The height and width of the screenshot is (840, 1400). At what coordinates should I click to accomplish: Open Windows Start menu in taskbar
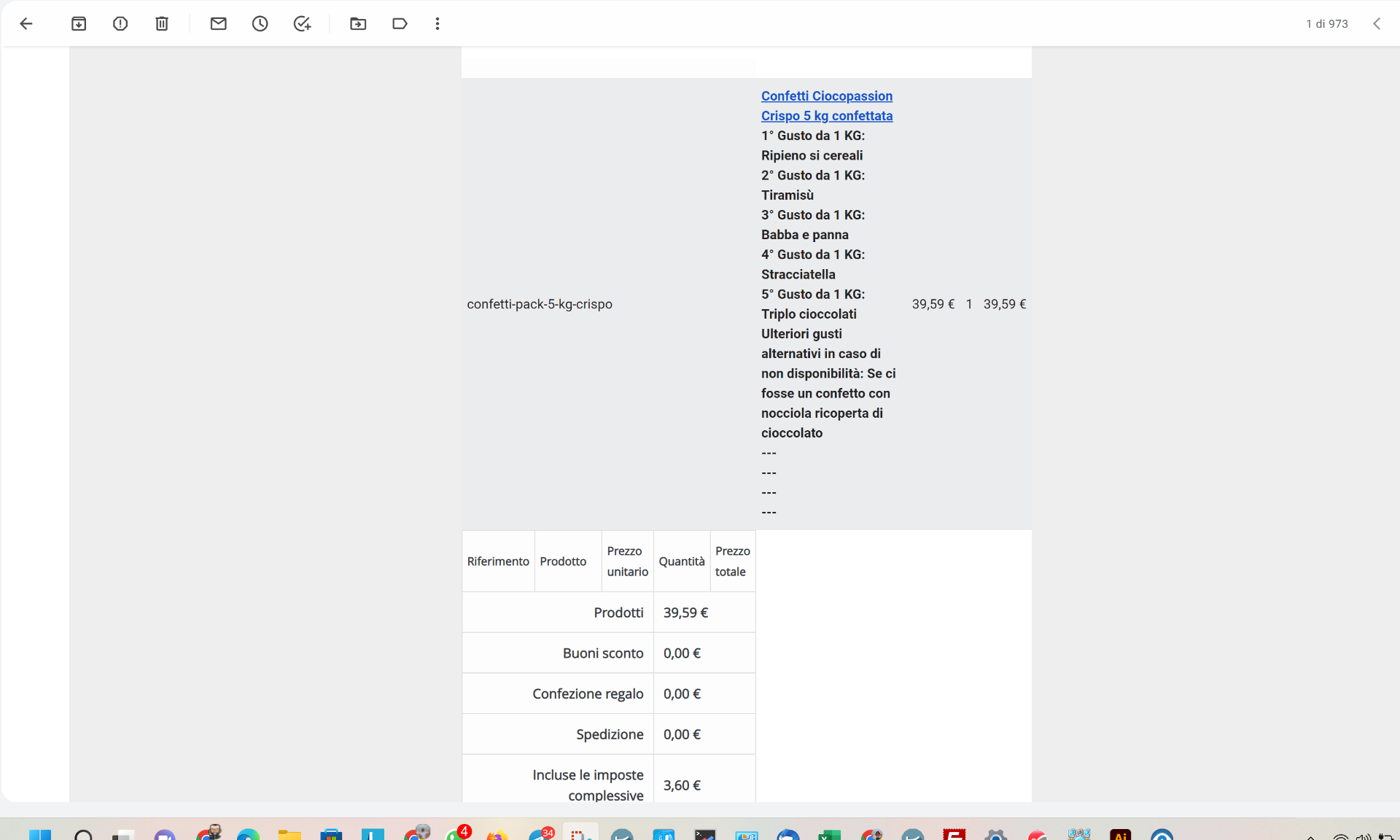pyautogui.click(x=40, y=835)
